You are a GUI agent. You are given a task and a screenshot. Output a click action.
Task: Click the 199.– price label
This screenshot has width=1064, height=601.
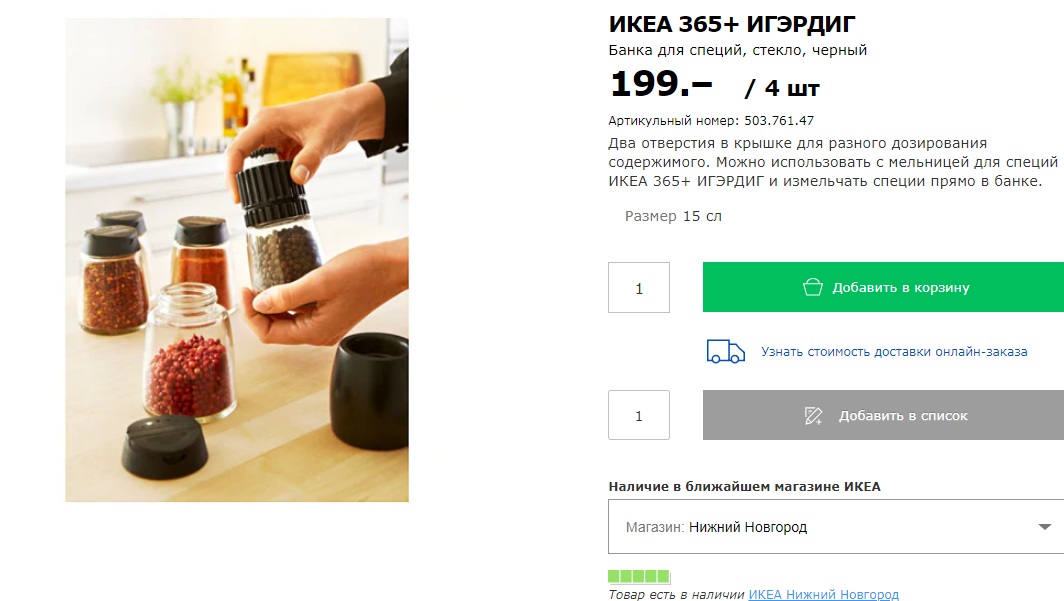pos(661,84)
